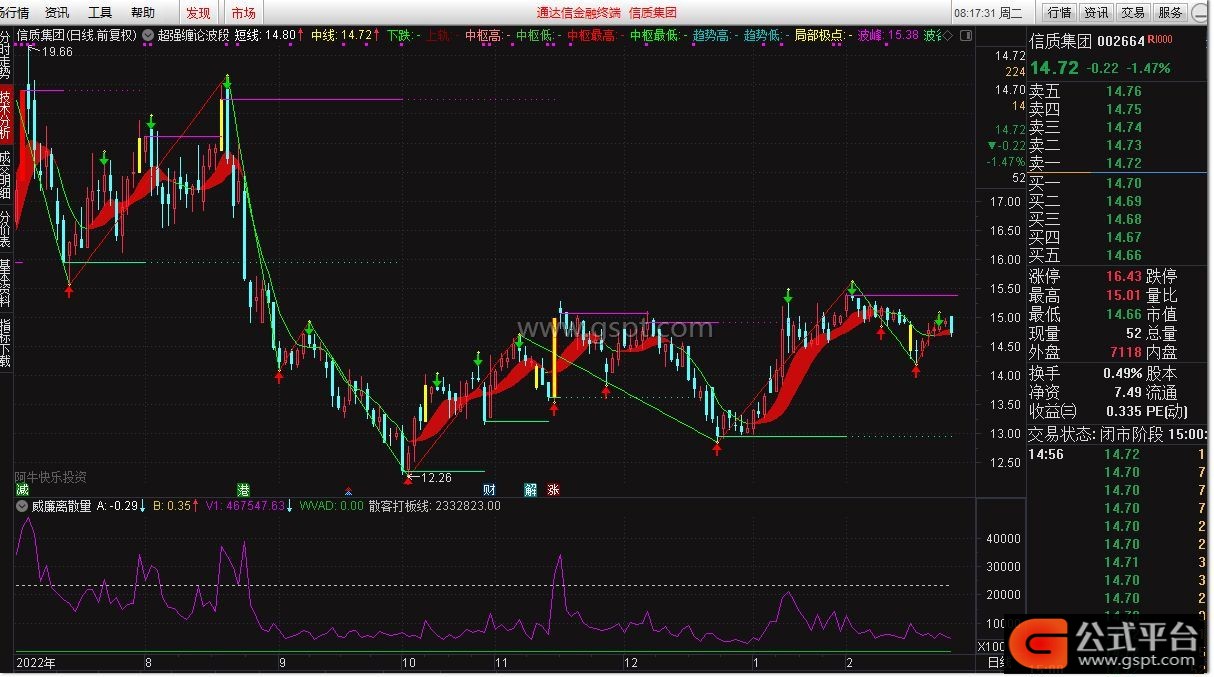
Task: Click the 资讯 button at top right
Action: [x=1096, y=13]
